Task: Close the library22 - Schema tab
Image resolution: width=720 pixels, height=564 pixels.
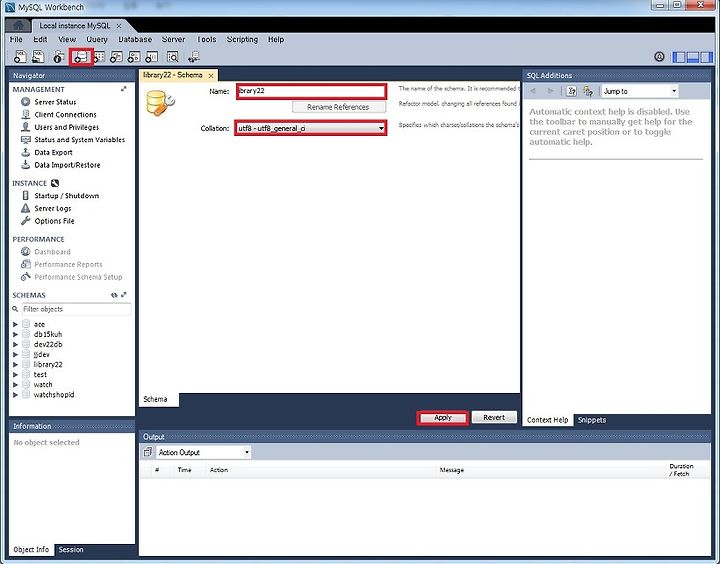Action: tap(211, 75)
